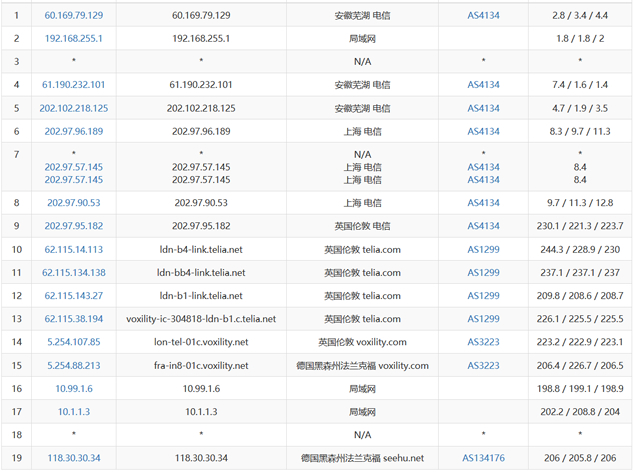Click the 5.254.88.213 IP link

coord(74,366)
